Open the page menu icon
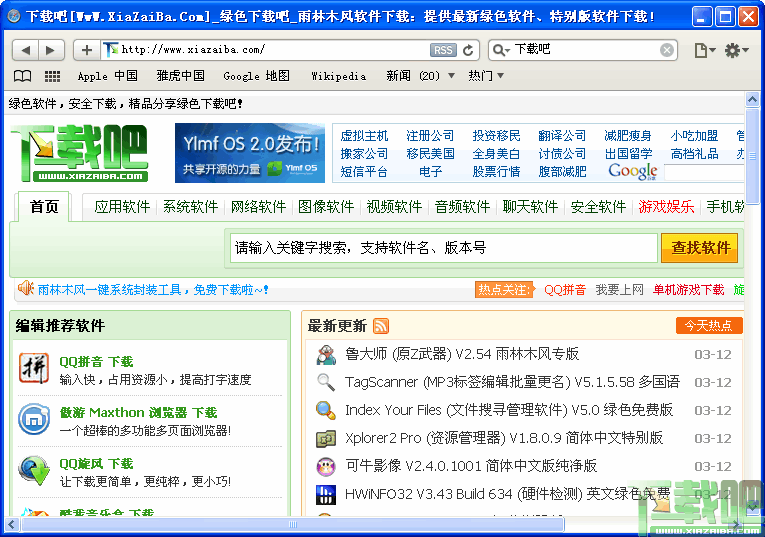Viewport: 765px width, 537px height. pos(704,50)
